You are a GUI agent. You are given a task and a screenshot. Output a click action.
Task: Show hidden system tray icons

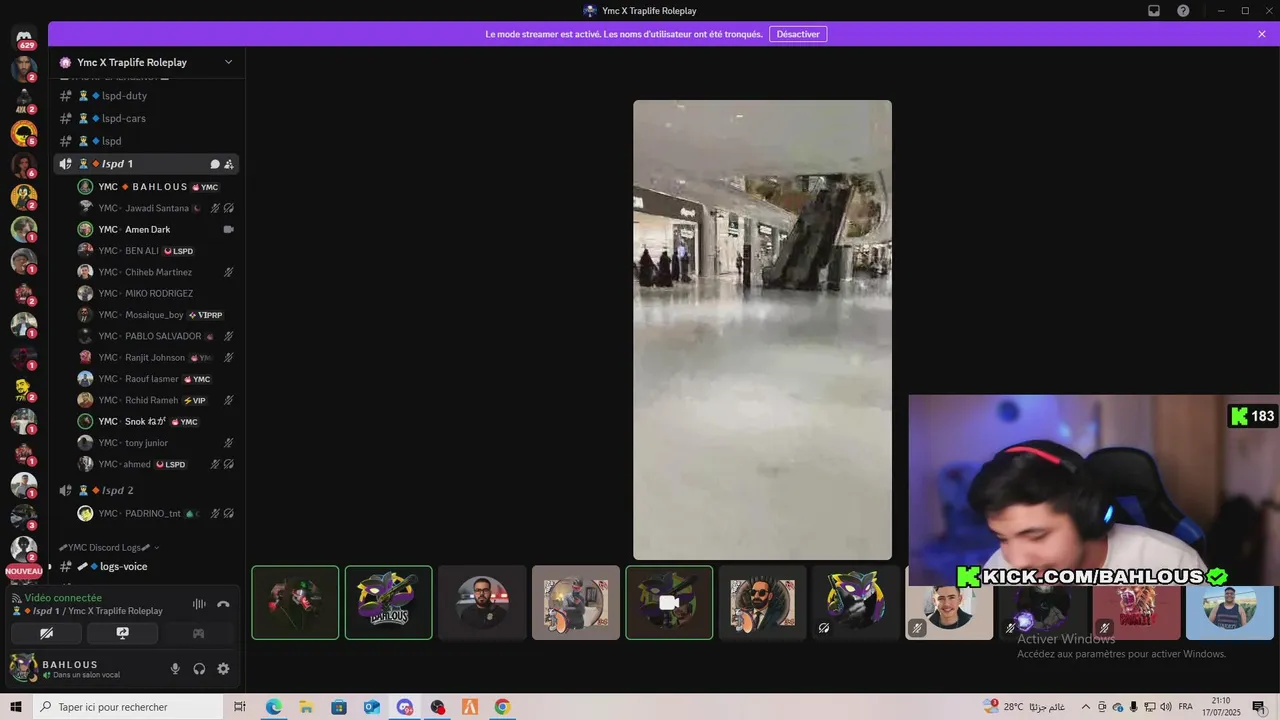tap(1086, 707)
